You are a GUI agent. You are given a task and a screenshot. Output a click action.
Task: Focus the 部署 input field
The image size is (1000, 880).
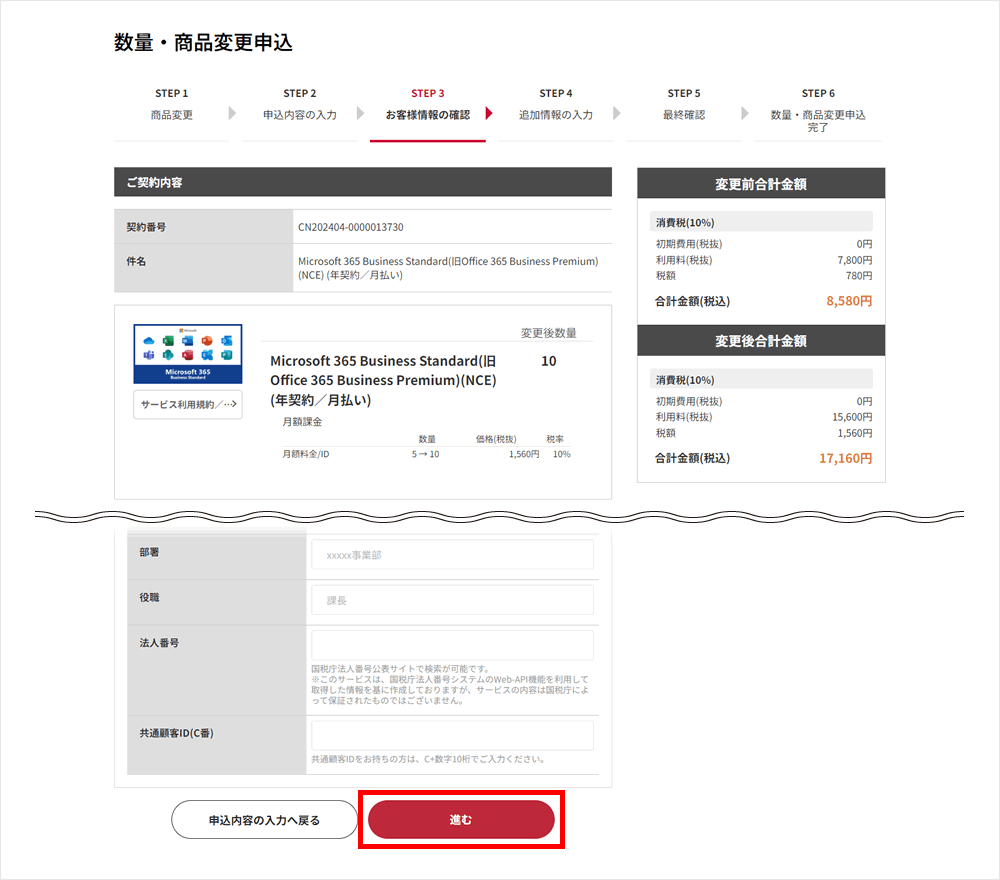tap(452, 555)
